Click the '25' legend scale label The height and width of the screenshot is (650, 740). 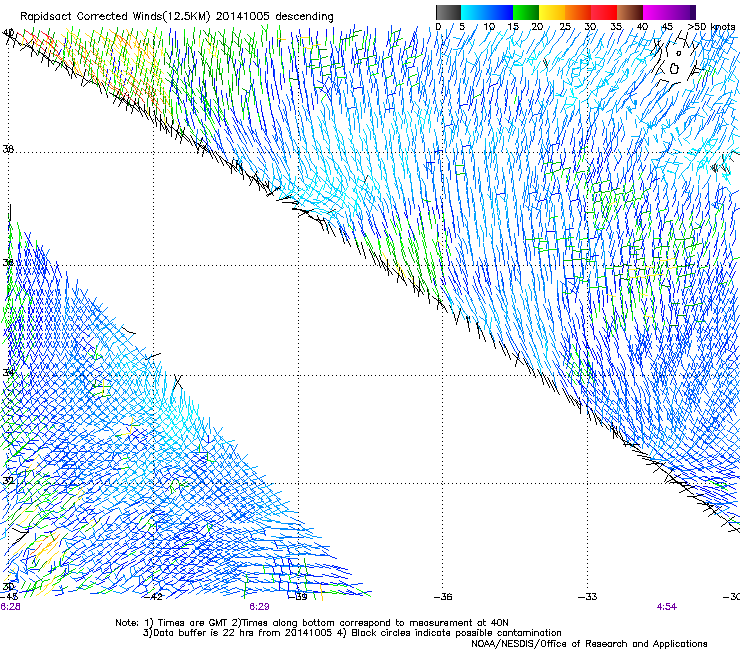click(x=565, y=27)
